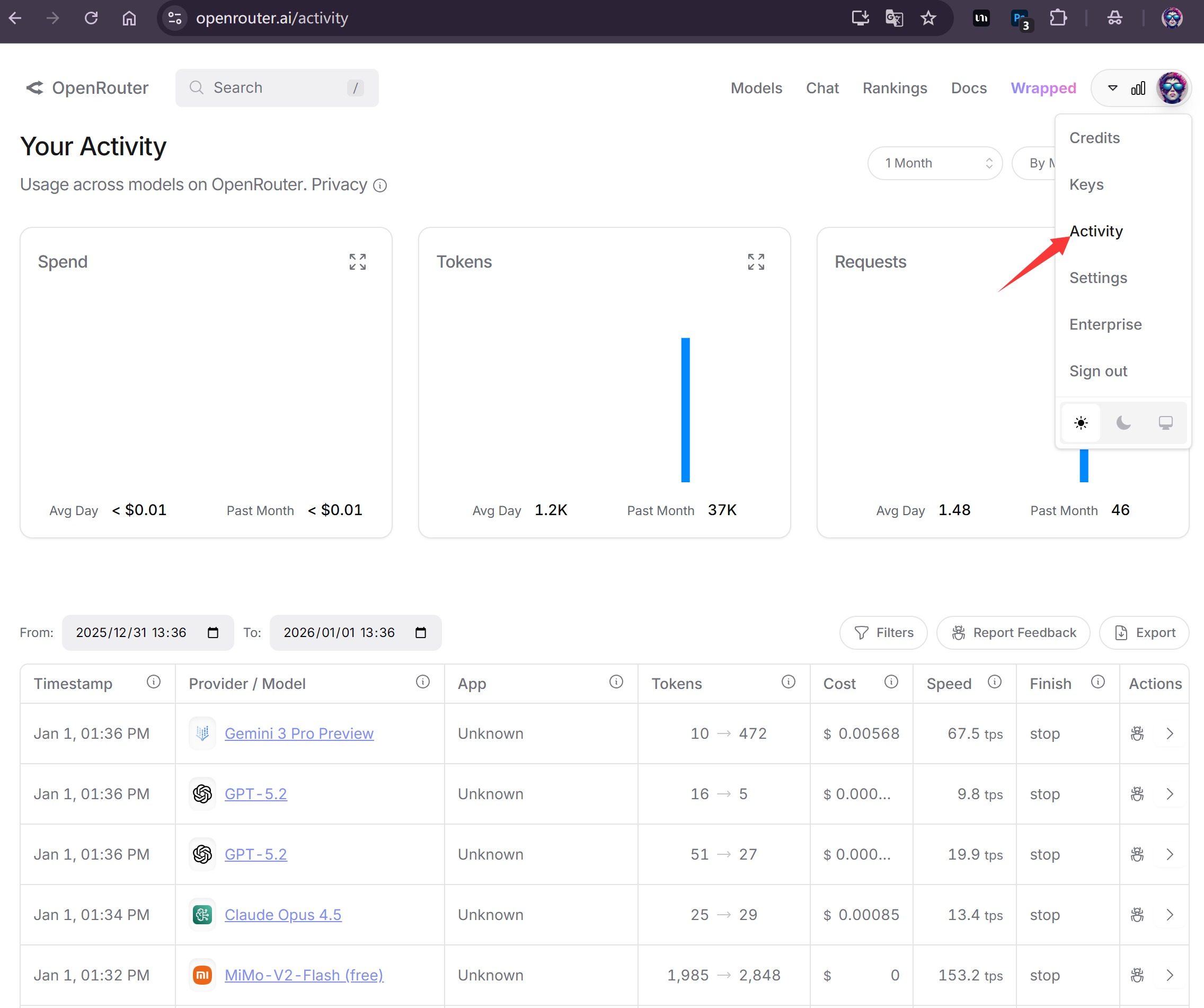This screenshot has height=1008, width=1204.
Task: Open the 1 Month range dropdown
Action: pyautogui.click(x=935, y=163)
